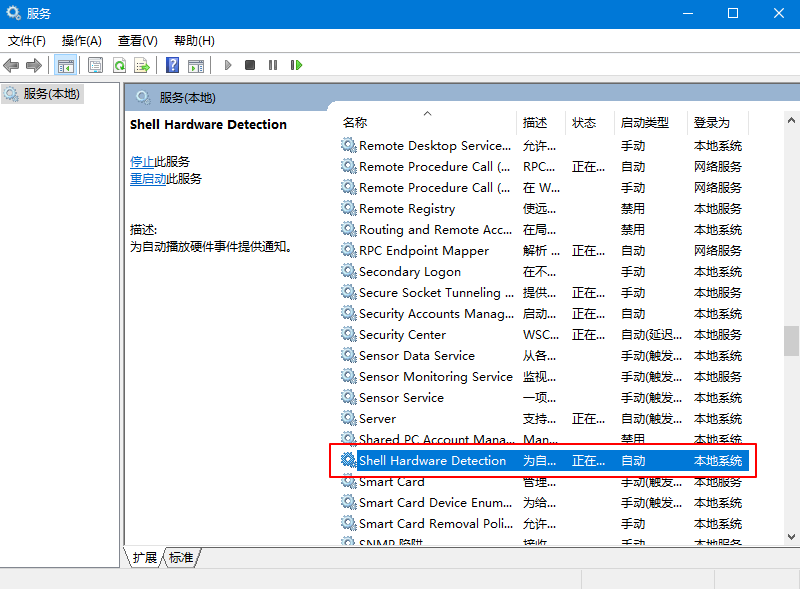Click the 重启动 service link
800x589 pixels.
(x=148, y=179)
